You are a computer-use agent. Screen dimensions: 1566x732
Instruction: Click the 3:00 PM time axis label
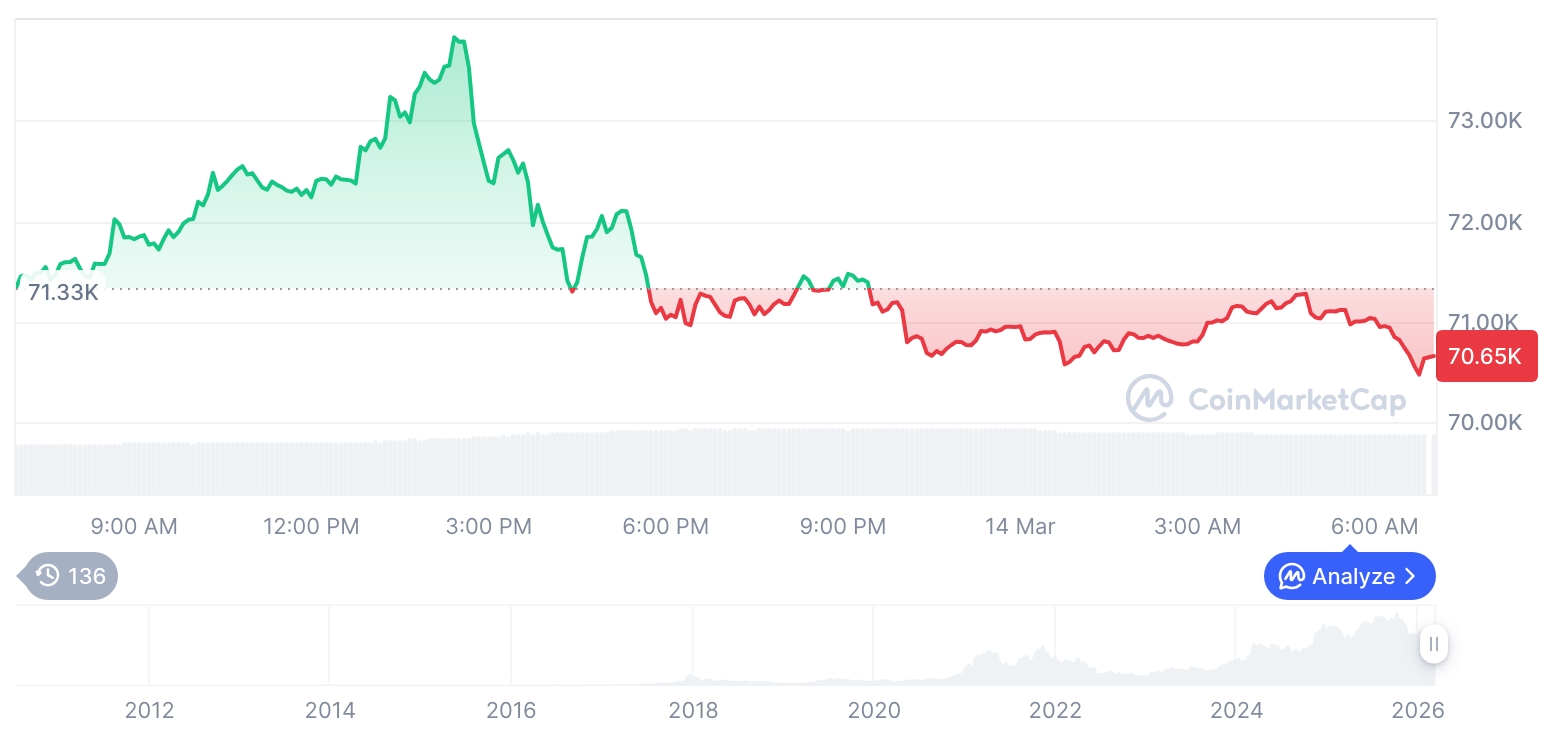[488, 526]
